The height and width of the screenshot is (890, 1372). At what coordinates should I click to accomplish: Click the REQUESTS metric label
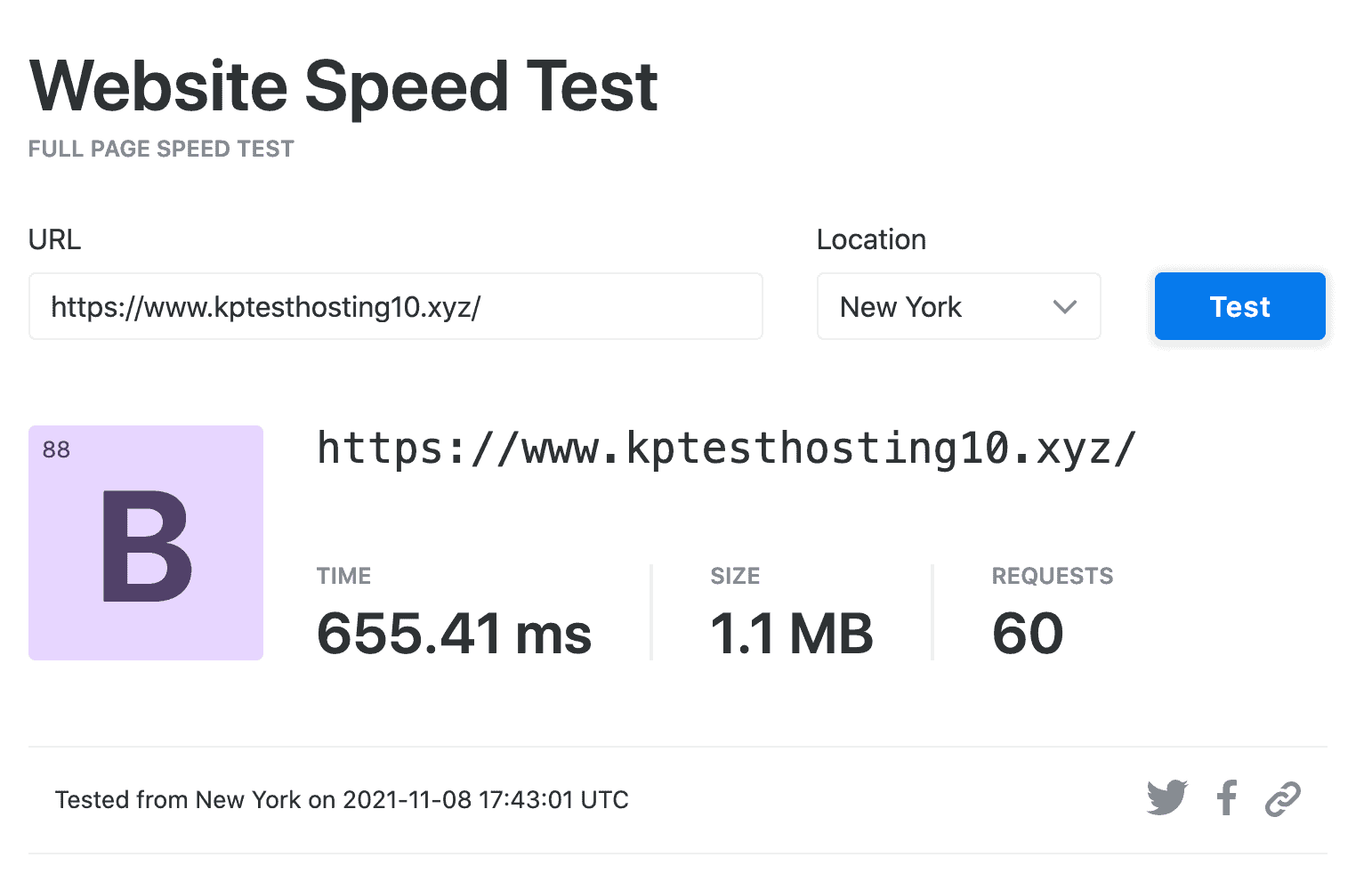click(x=1052, y=576)
